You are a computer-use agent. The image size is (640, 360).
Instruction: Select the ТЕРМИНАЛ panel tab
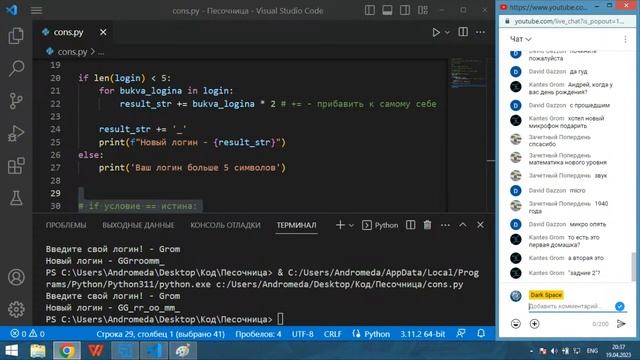[x=296, y=225]
